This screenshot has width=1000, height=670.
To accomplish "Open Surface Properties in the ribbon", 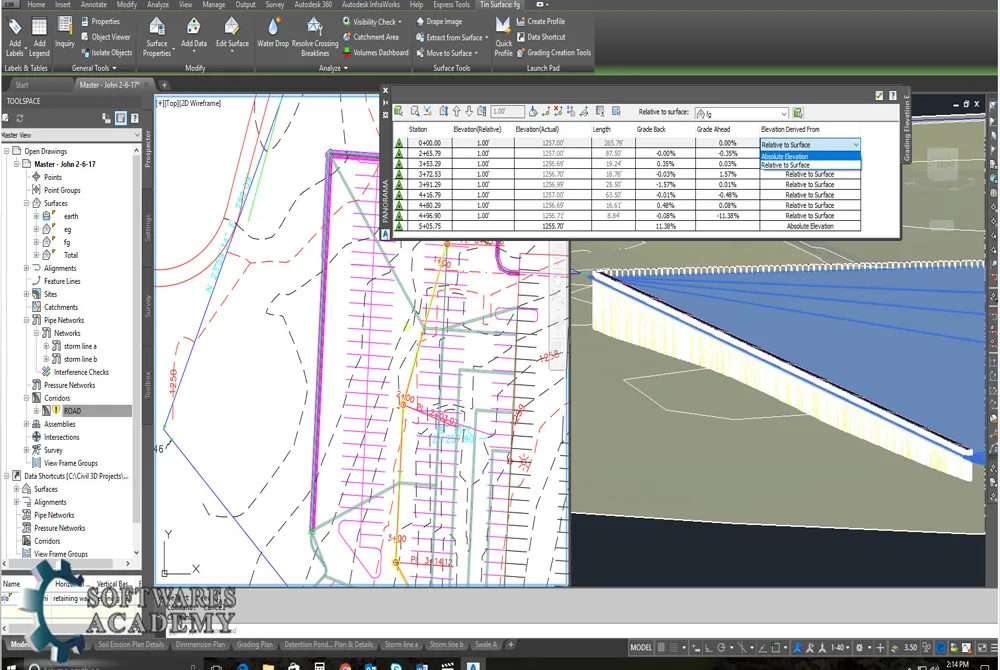I will click(157, 37).
